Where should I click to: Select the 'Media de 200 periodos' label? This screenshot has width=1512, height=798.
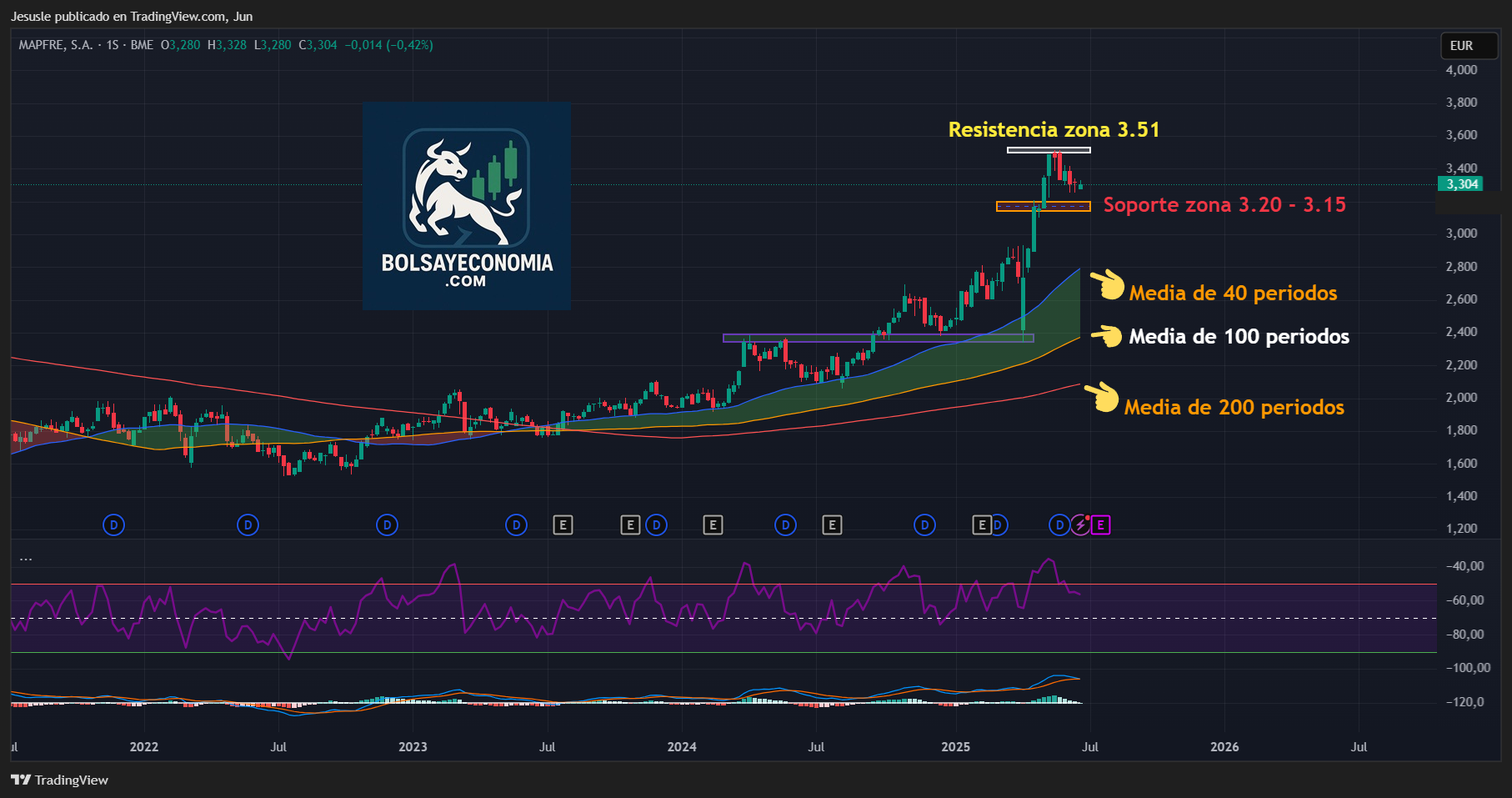click(1234, 407)
